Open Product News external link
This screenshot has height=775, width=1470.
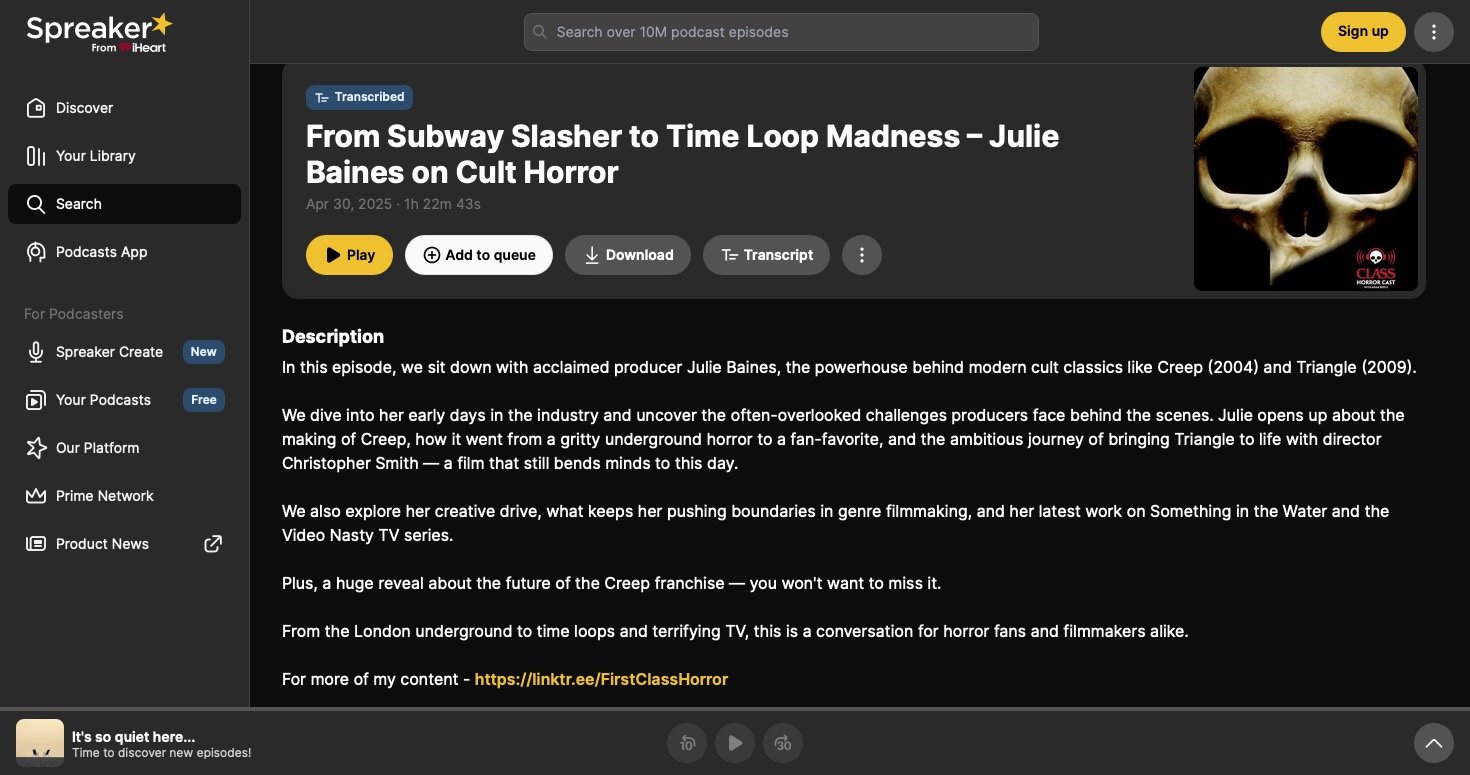pos(124,544)
